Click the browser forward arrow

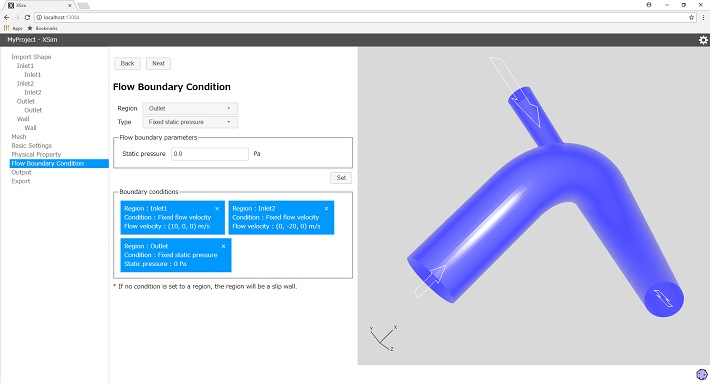(17, 17)
